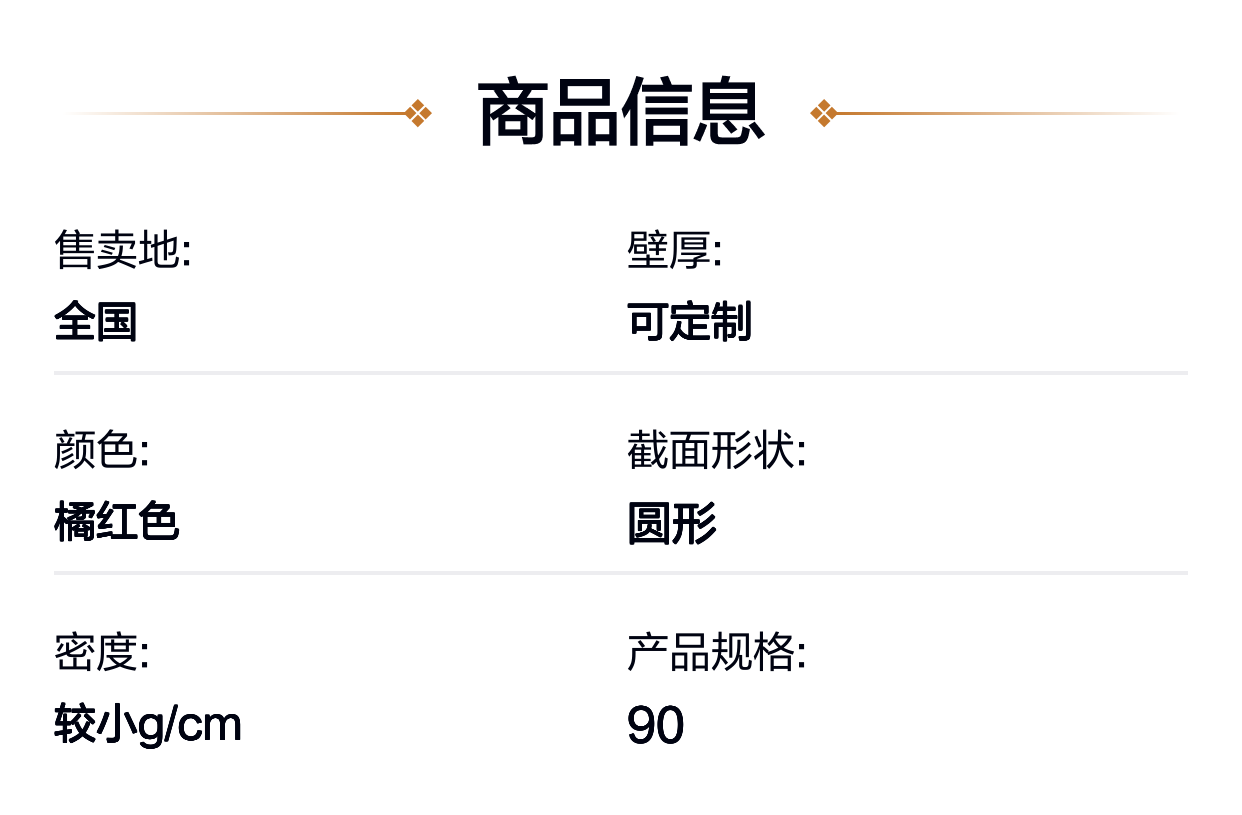Click the 全国 value text
1242x815 pixels.
[95, 322]
